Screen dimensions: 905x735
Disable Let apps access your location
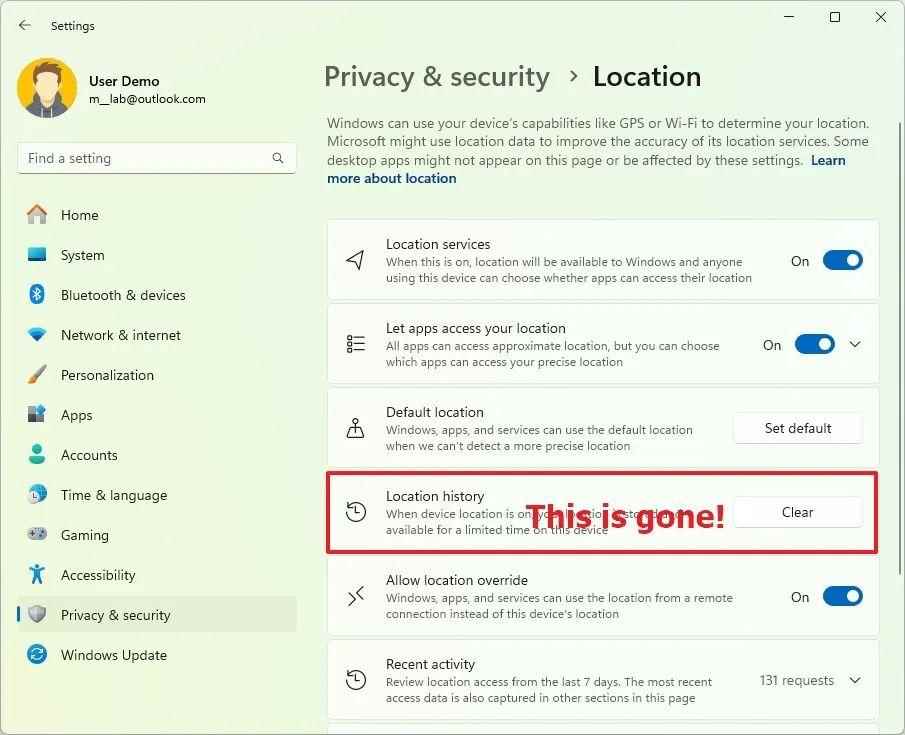[x=814, y=345]
